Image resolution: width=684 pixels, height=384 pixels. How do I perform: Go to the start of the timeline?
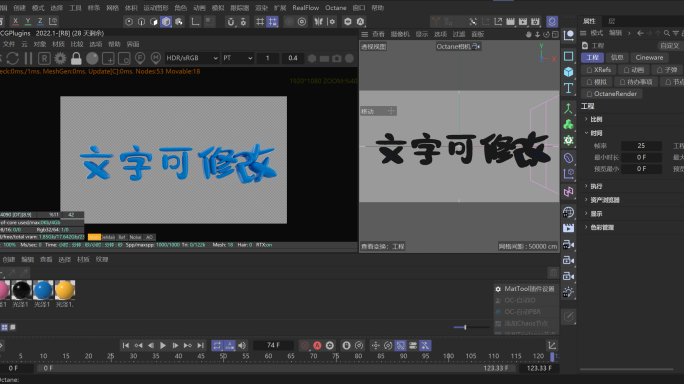click(126, 346)
